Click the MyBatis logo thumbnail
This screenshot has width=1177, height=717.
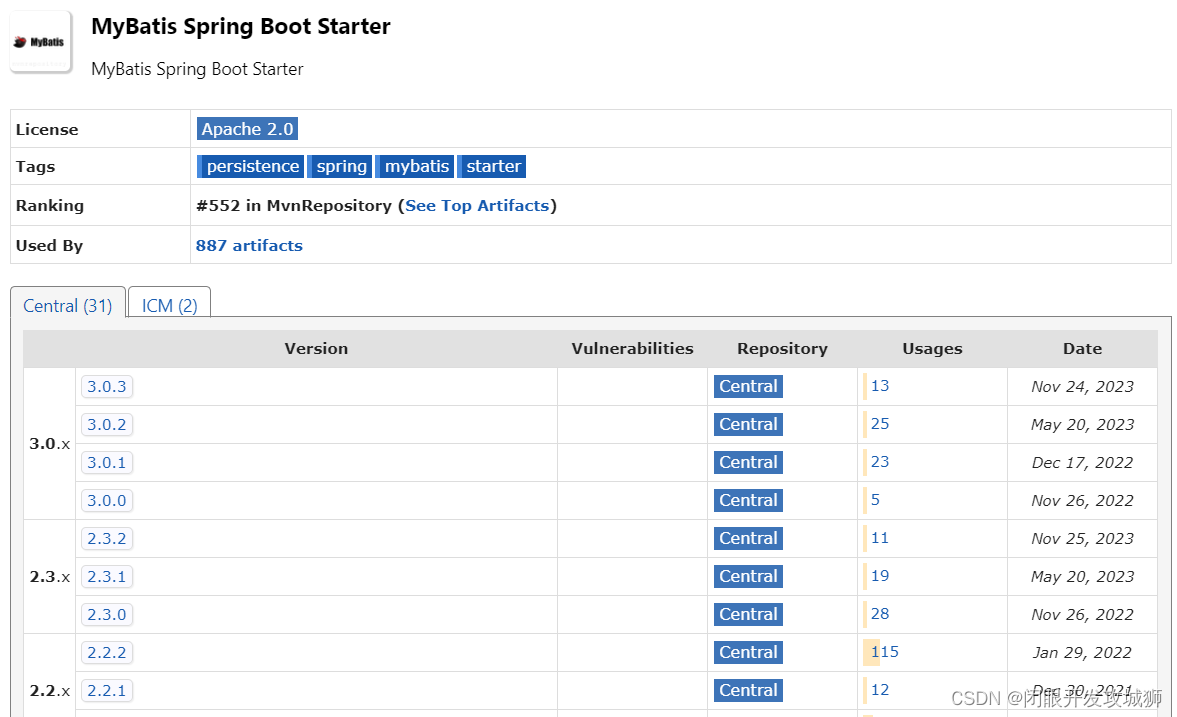(x=41, y=42)
